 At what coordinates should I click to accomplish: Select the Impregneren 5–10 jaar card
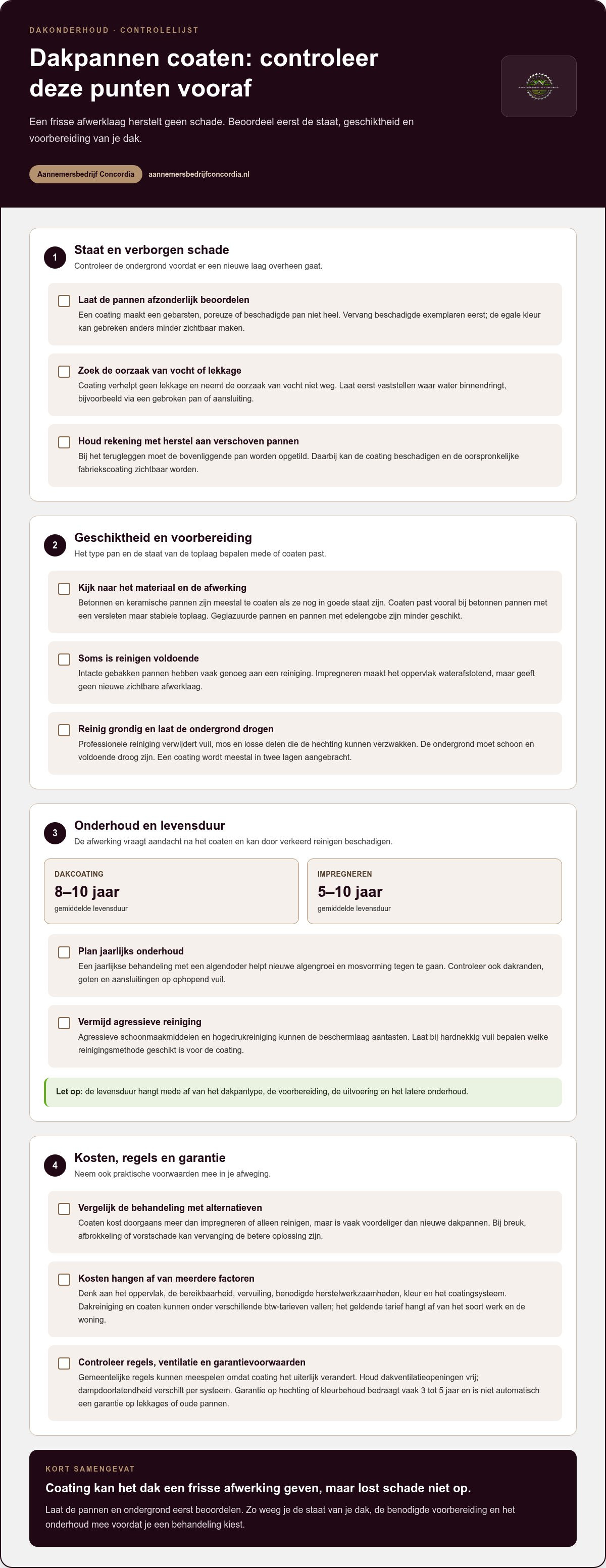click(434, 891)
